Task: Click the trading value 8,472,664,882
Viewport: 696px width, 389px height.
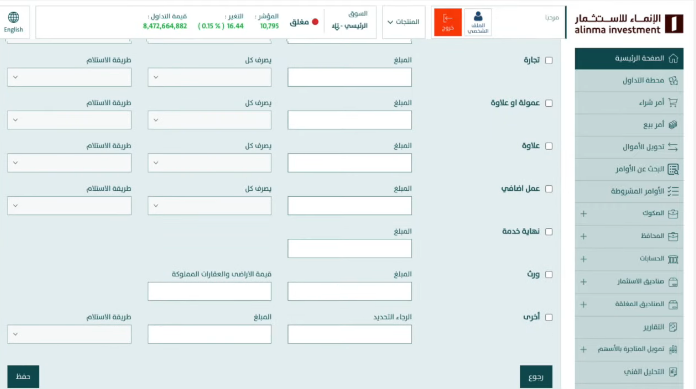Action: click(x=165, y=26)
